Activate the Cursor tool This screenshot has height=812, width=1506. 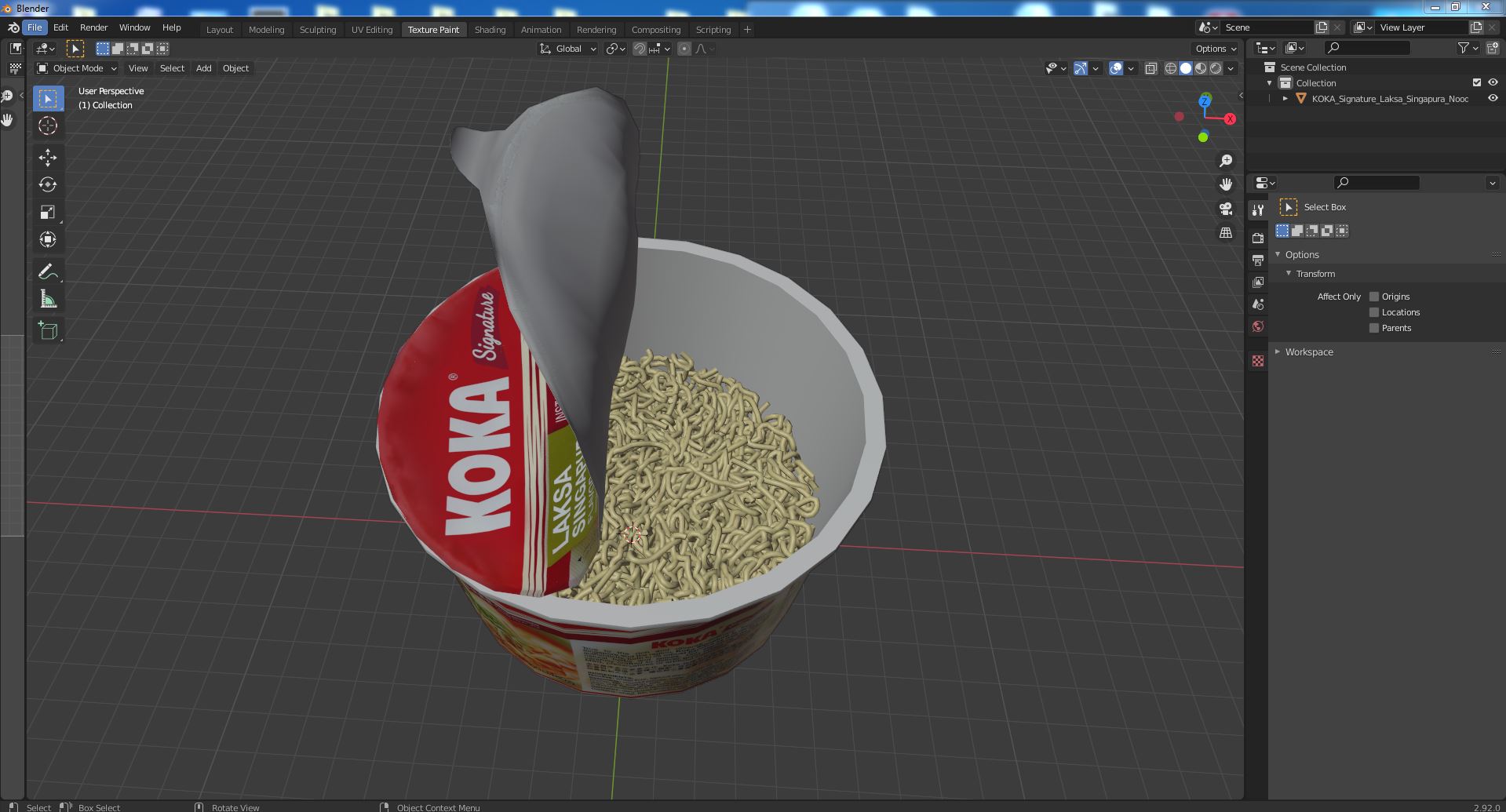coord(48,126)
